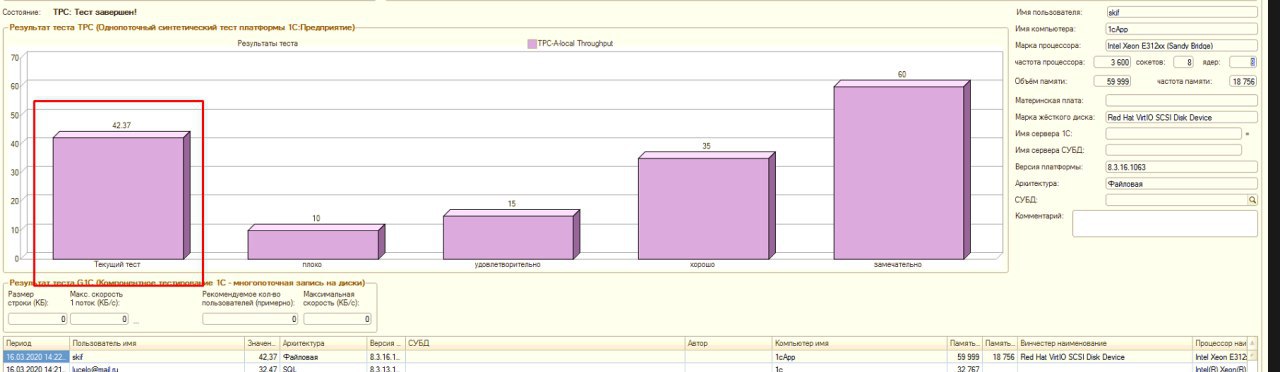Select the 16.03.2020 14:22 period cell
Screen dimensions: 1280x372
pyautogui.click(x=35, y=356)
